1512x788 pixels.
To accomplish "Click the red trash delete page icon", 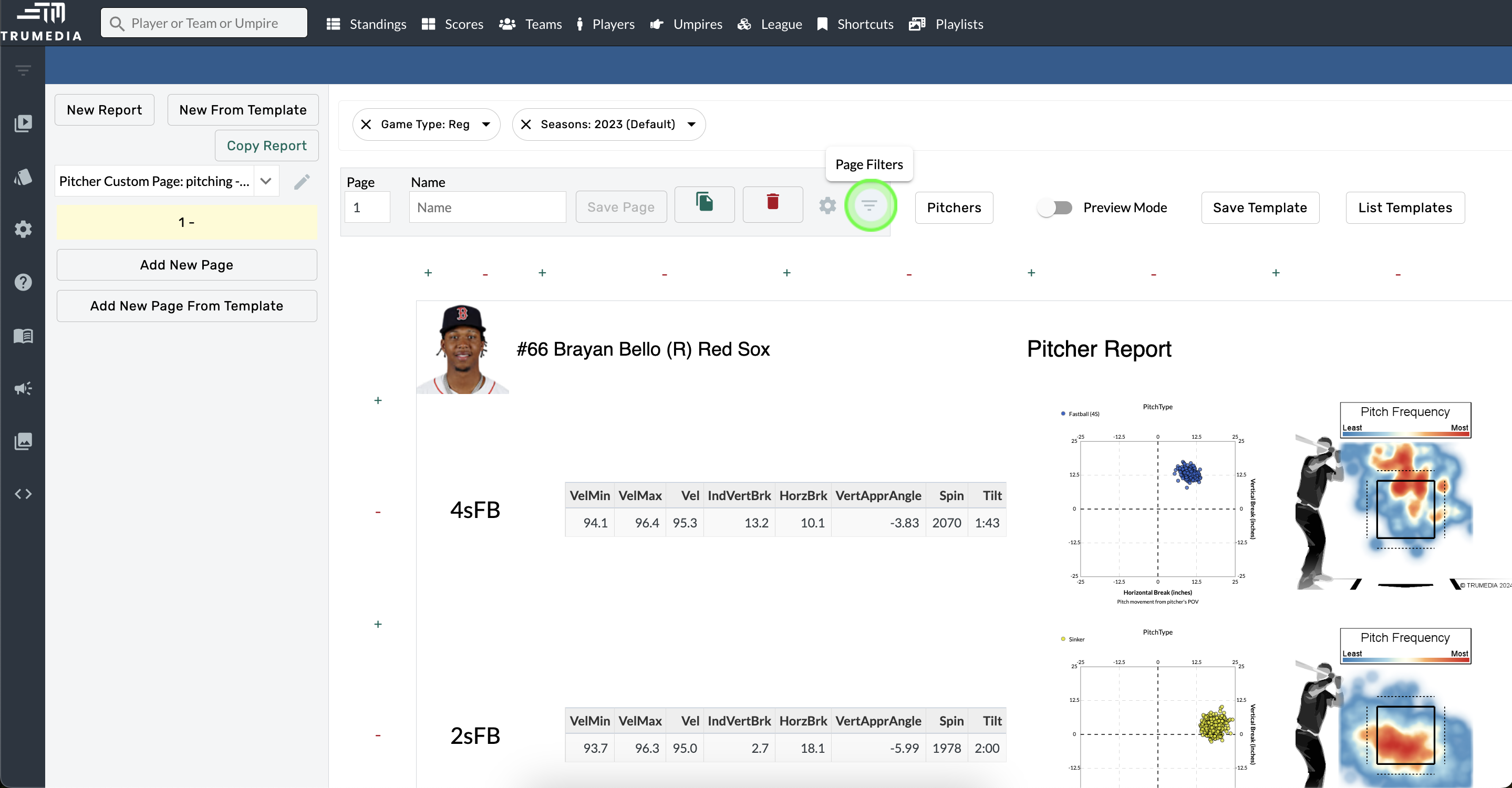I will click(772, 203).
